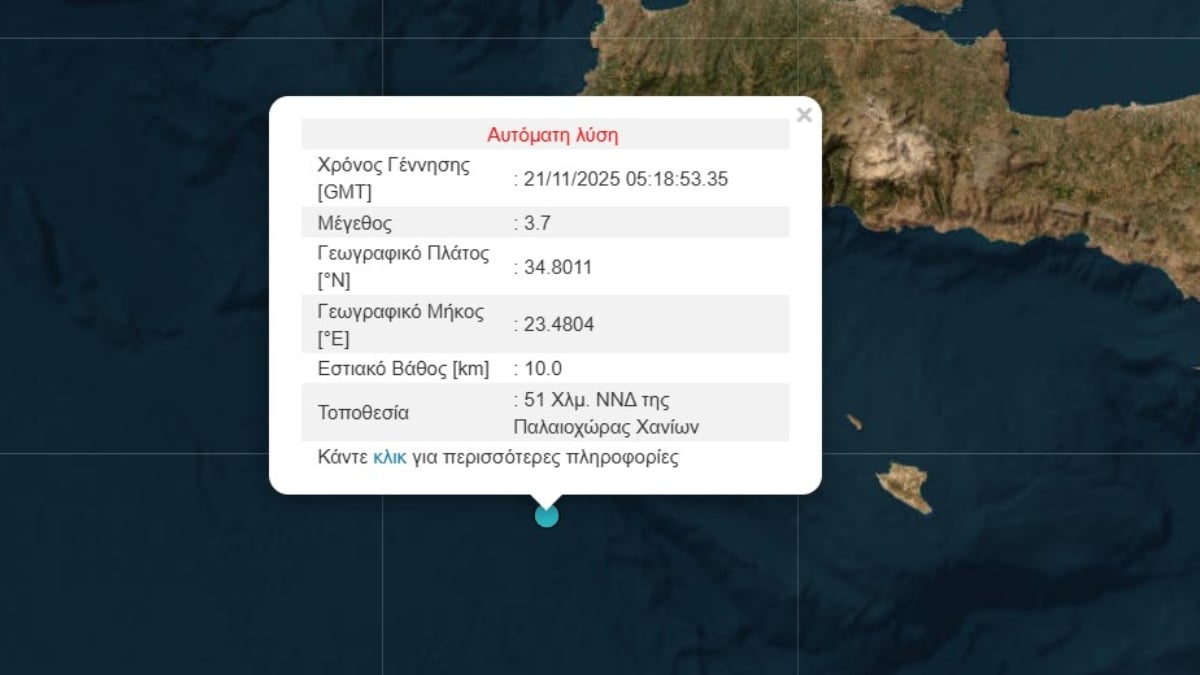Click the open sea south of the marker
This screenshot has width=1200, height=675.
click(546, 610)
